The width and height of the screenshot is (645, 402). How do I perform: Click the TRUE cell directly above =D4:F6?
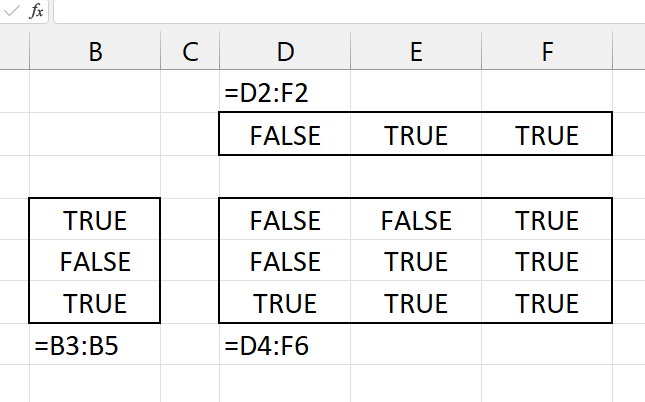point(285,302)
